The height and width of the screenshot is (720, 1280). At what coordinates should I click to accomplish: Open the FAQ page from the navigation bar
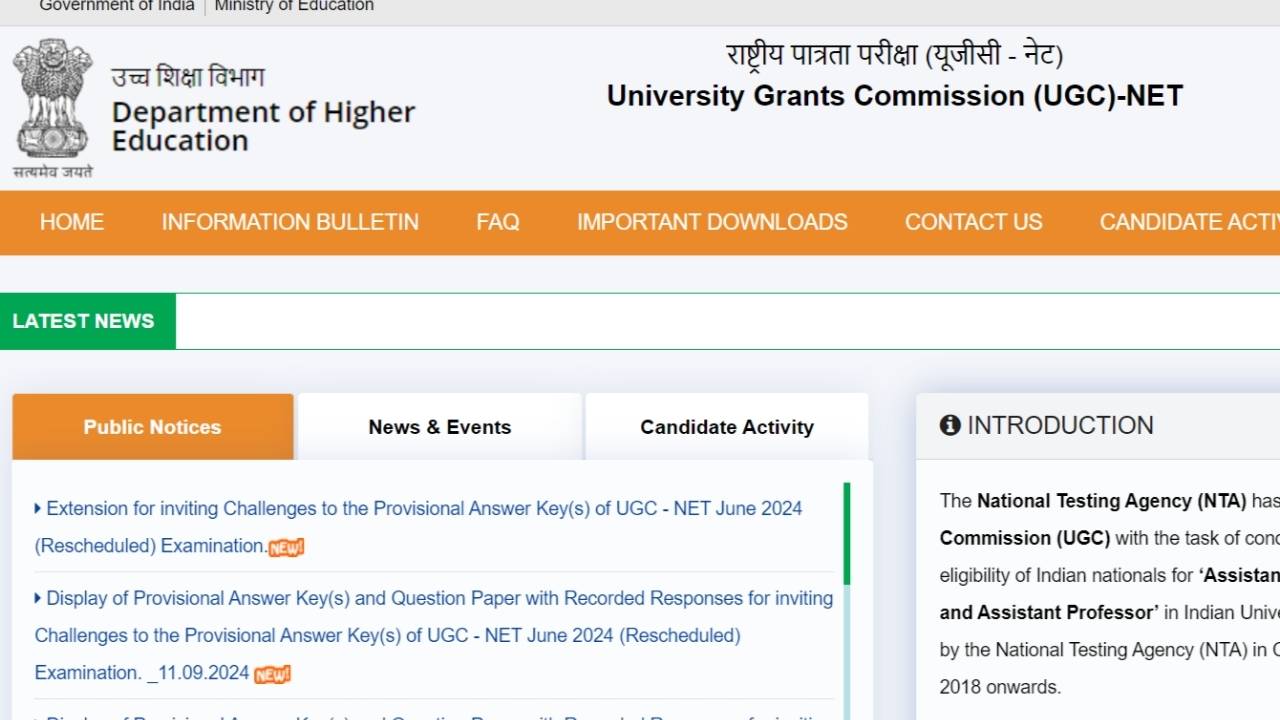pyautogui.click(x=497, y=222)
